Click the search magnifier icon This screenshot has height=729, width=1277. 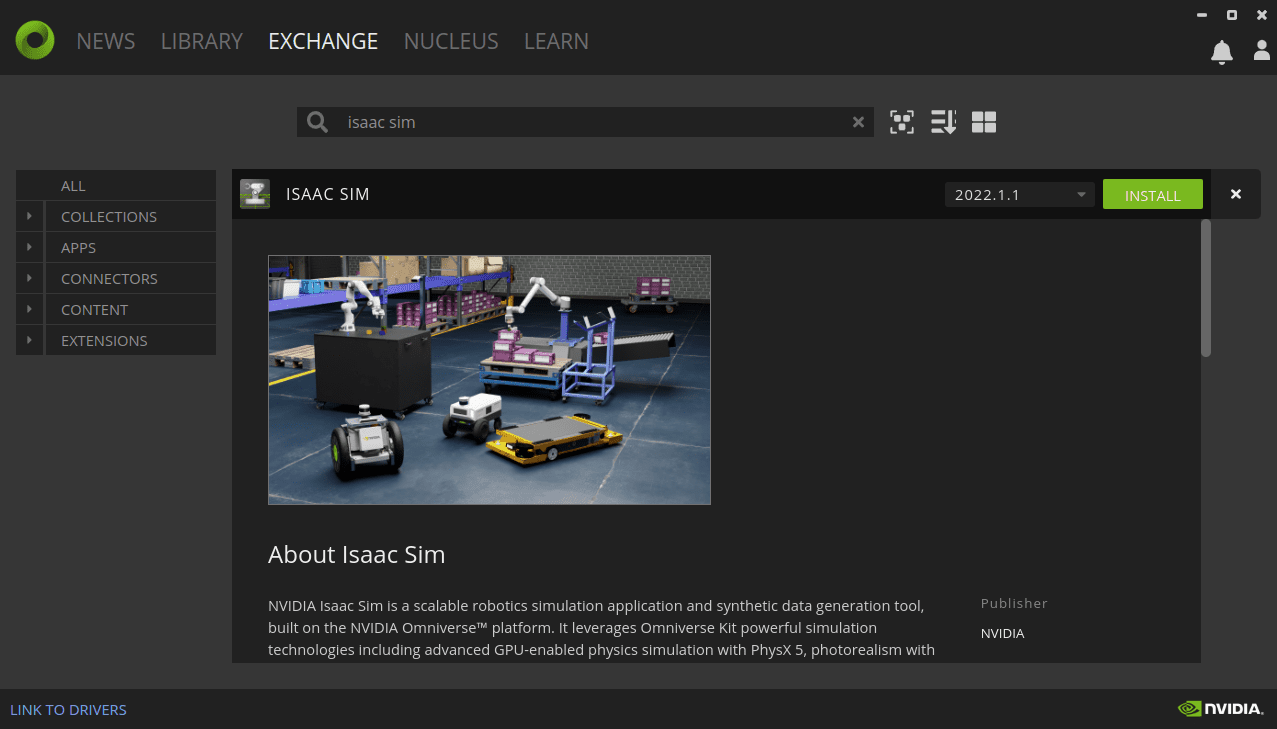pos(317,122)
